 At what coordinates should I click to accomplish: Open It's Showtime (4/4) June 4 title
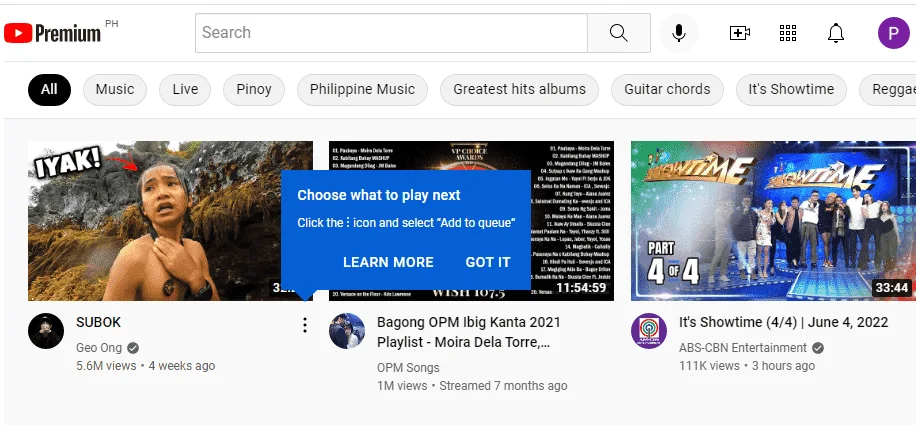pos(783,322)
